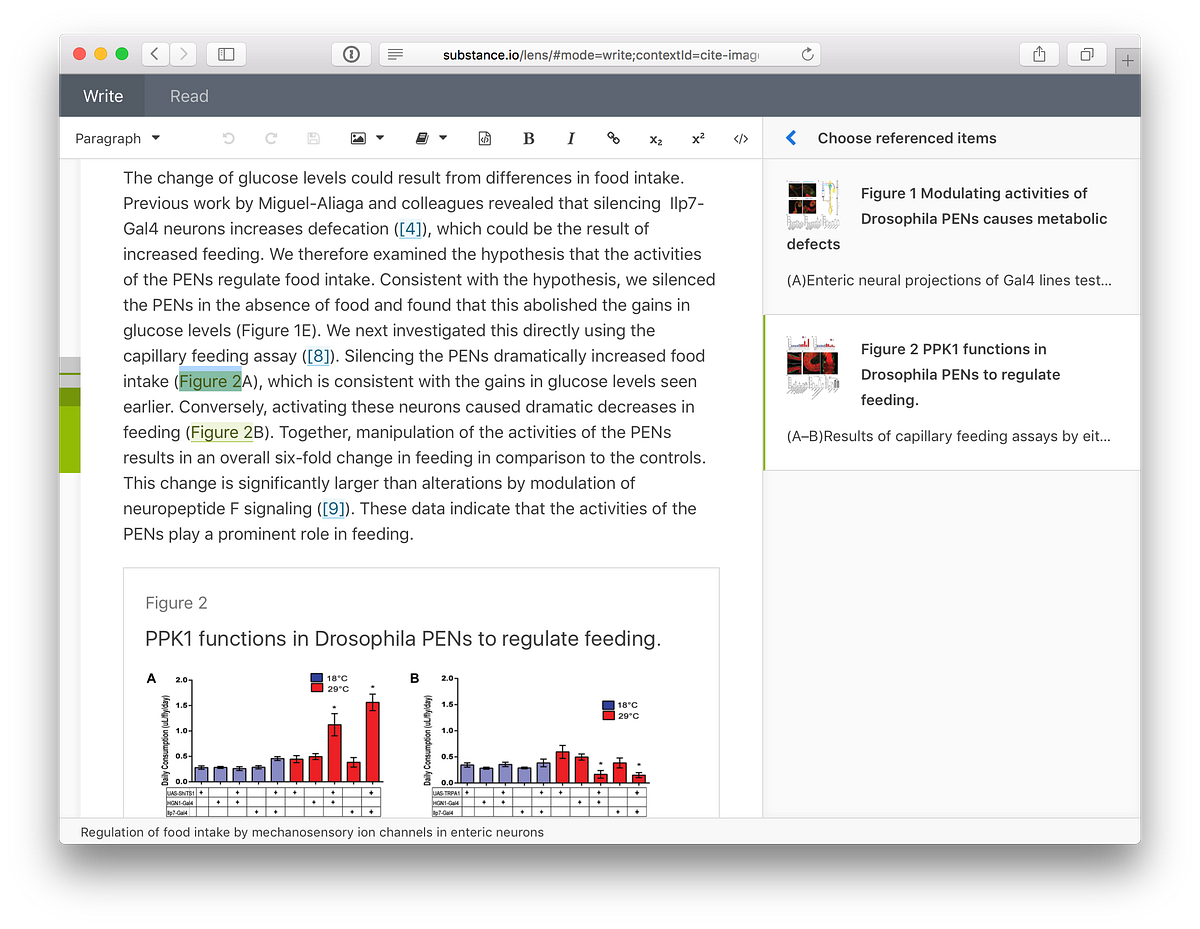Click the Figure 2 thumbnail image

click(x=813, y=368)
